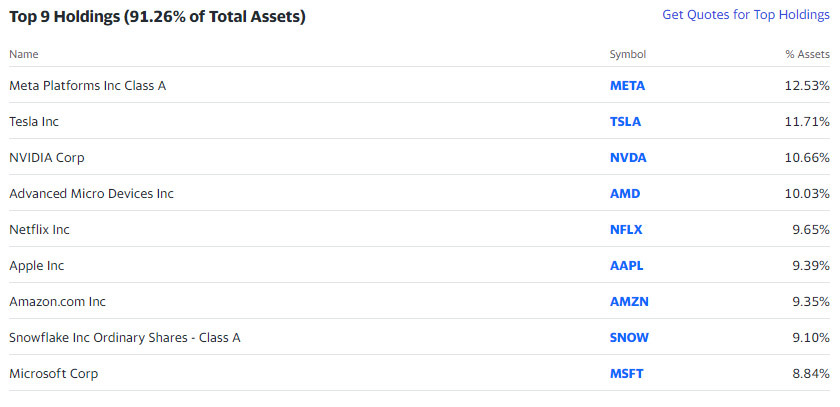The height and width of the screenshot is (407, 840).
Task: Click the Meta Platforms Inc Class A name
Action: pos(87,86)
